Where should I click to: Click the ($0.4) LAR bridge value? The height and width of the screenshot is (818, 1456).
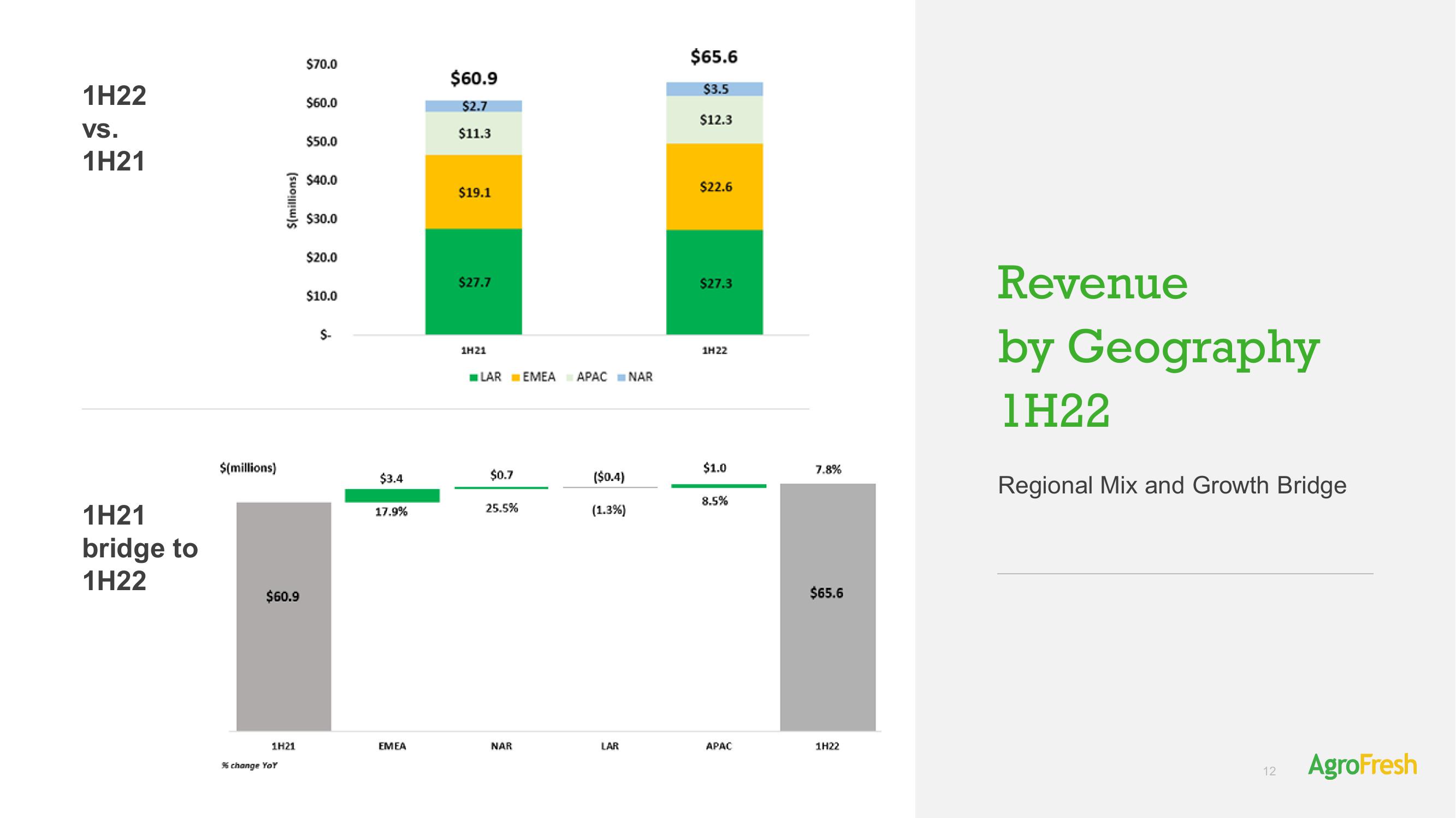point(609,477)
